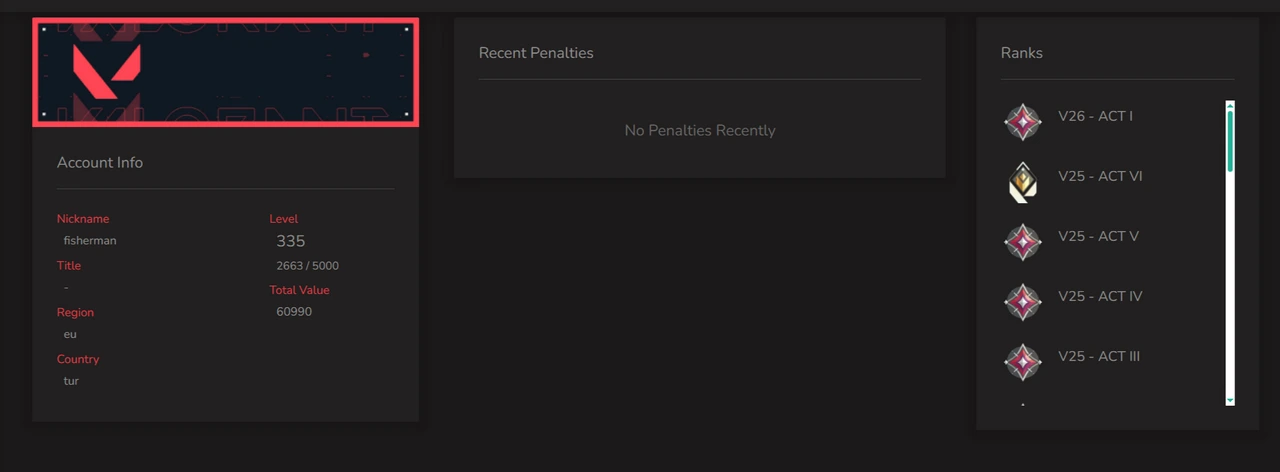Click the Recent Penalties heading
Image resolution: width=1280 pixels, height=472 pixels.
pos(536,53)
